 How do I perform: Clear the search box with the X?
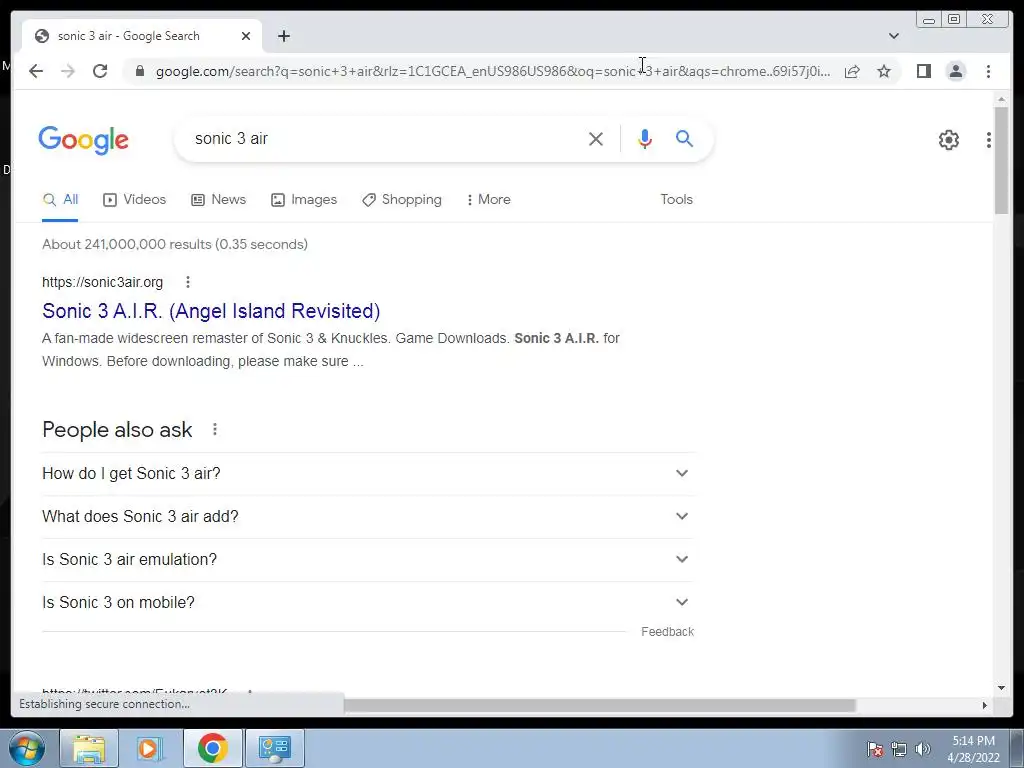[x=596, y=138]
